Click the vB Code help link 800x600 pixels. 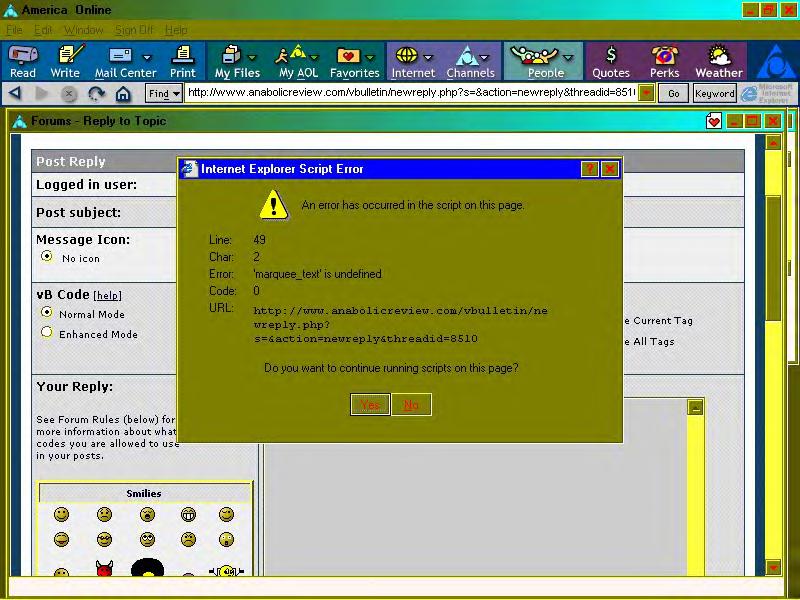[107, 295]
